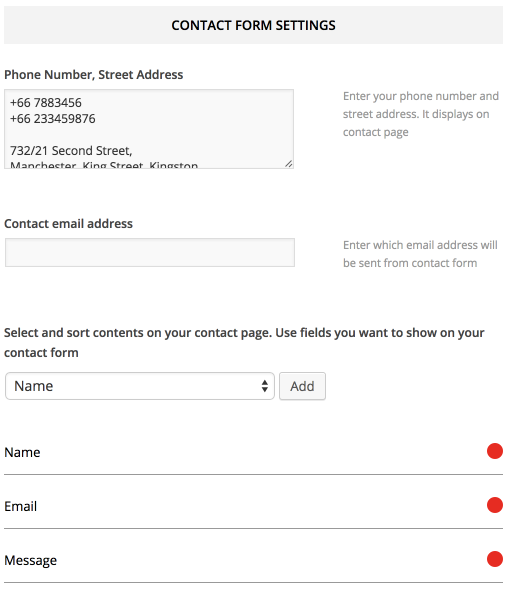Click the Contact email address label
510x589 pixels.
click(x=68, y=224)
